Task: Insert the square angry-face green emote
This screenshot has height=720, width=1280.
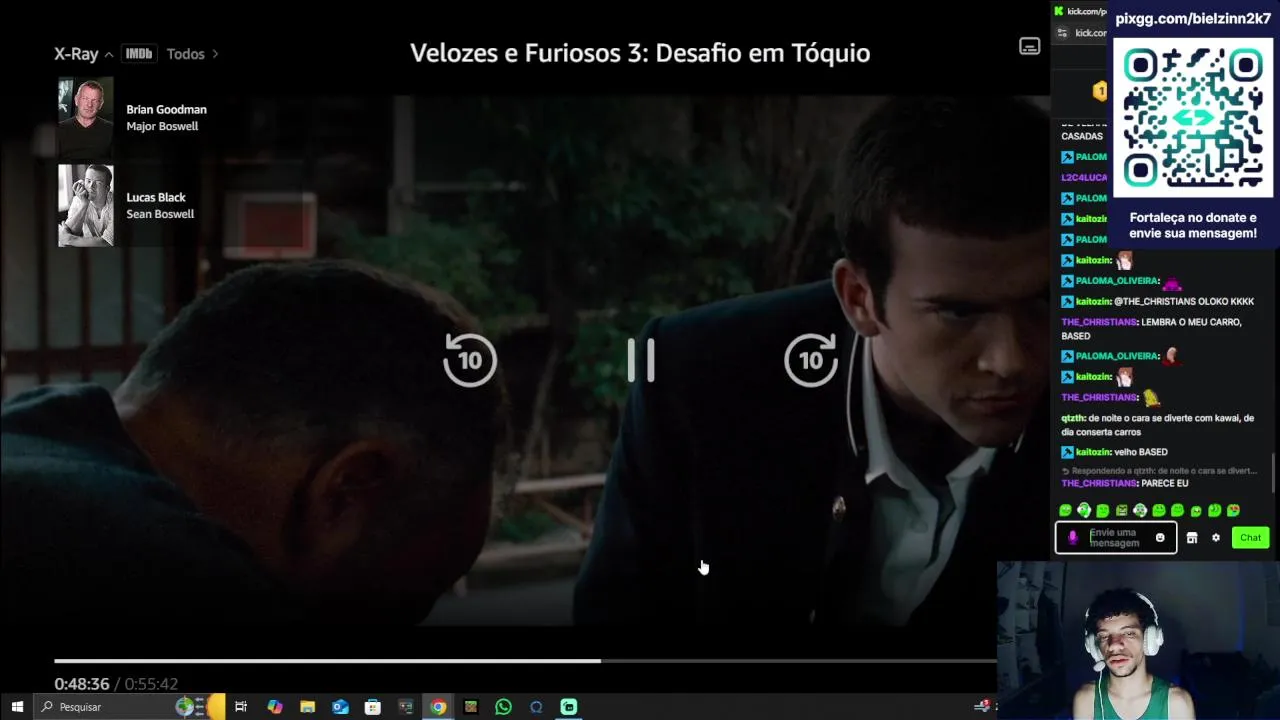Action: (1122, 511)
